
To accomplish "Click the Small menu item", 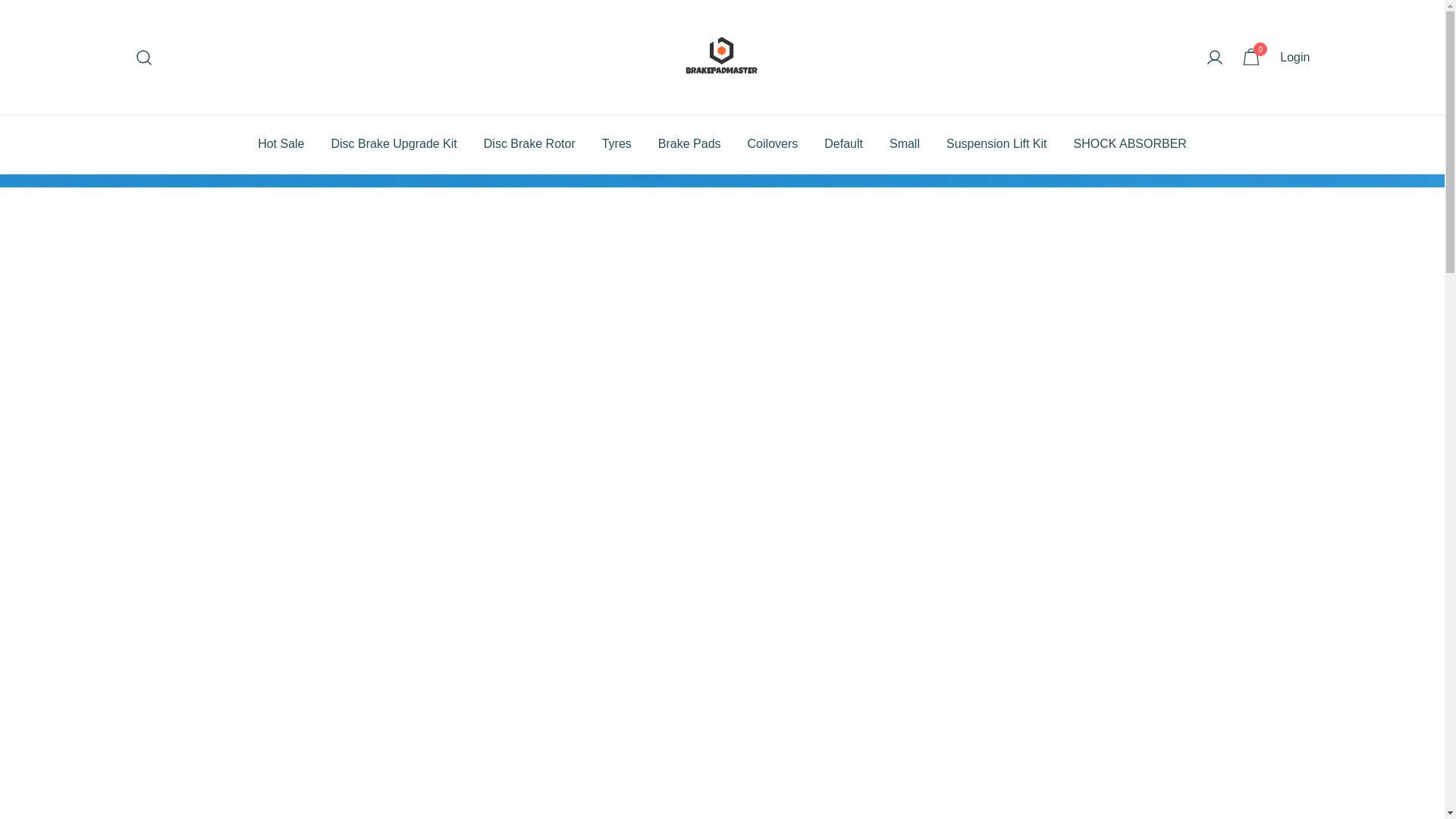I will (904, 144).
